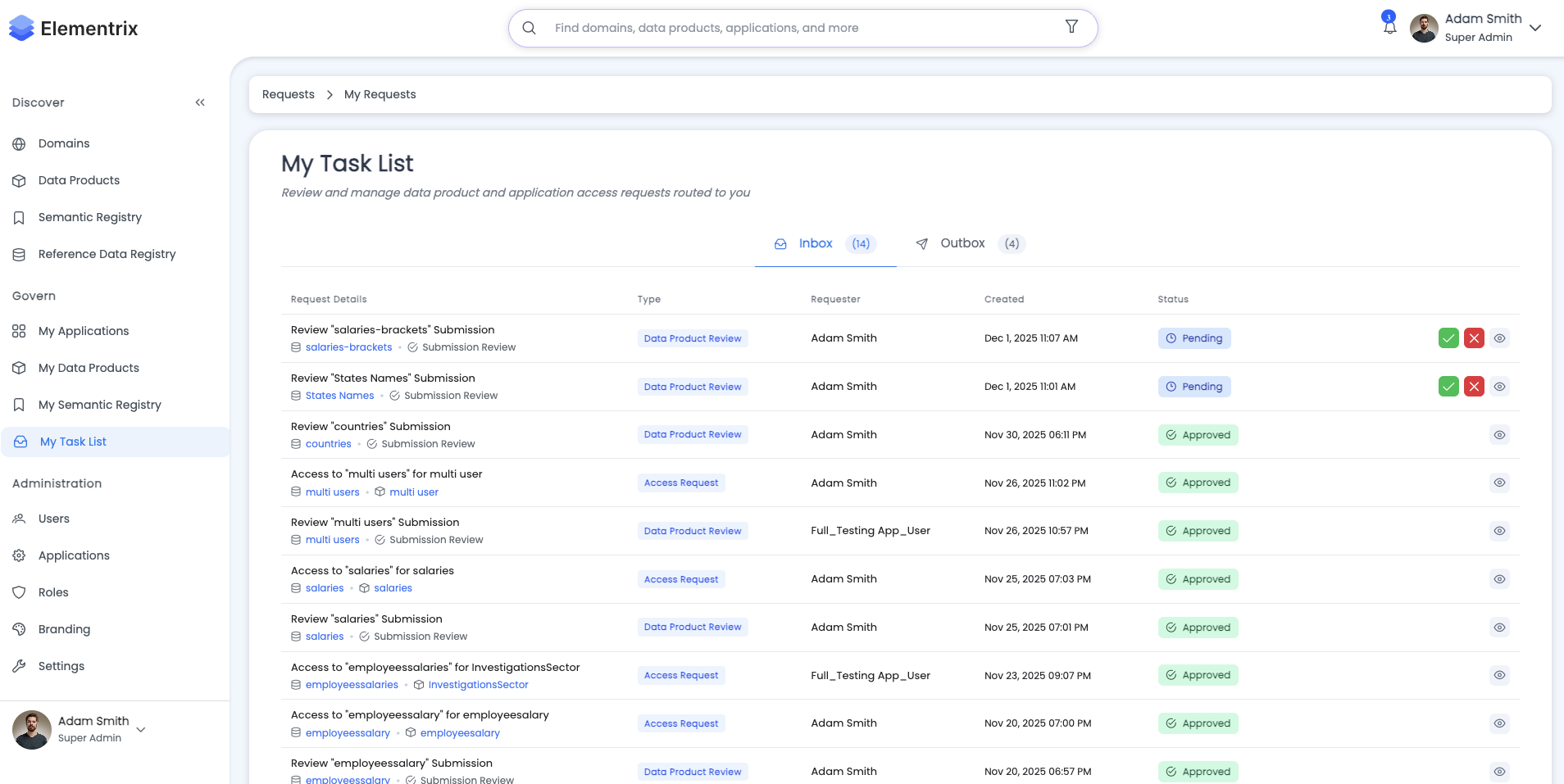Open the notifications bell
Screen dimensions: 1564x784
[x=1389, y=27]
